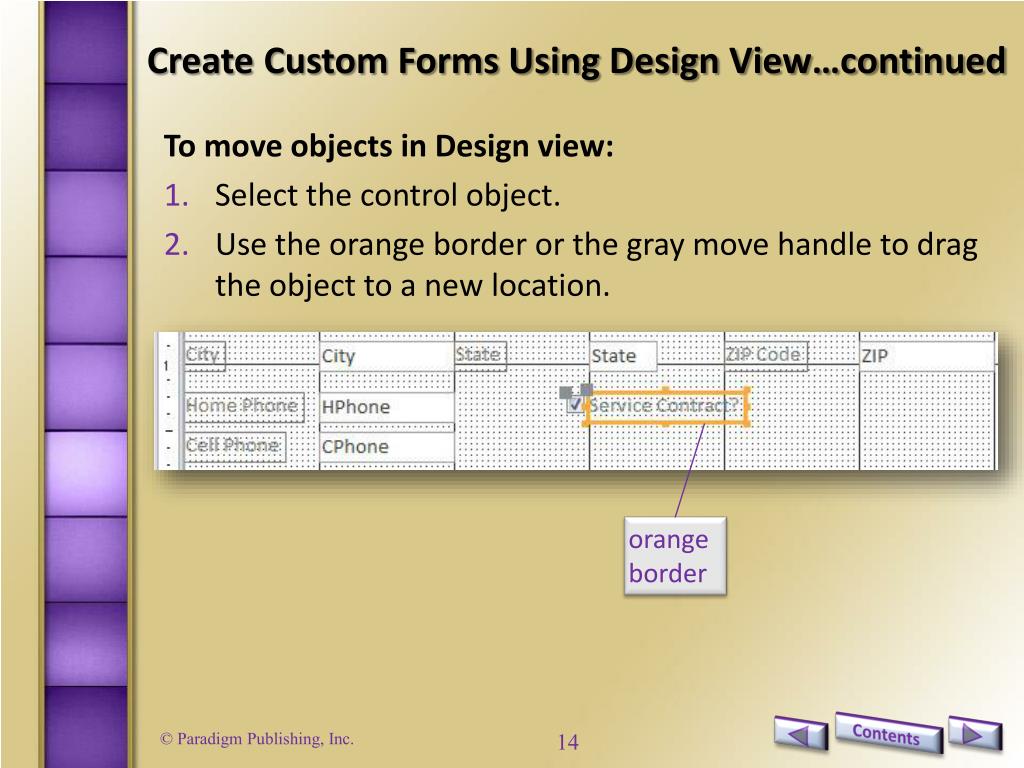Click the vertical ruler mark 1
Image resolution: width=1024 pixels, height=768 pixels.
(167, 365)
